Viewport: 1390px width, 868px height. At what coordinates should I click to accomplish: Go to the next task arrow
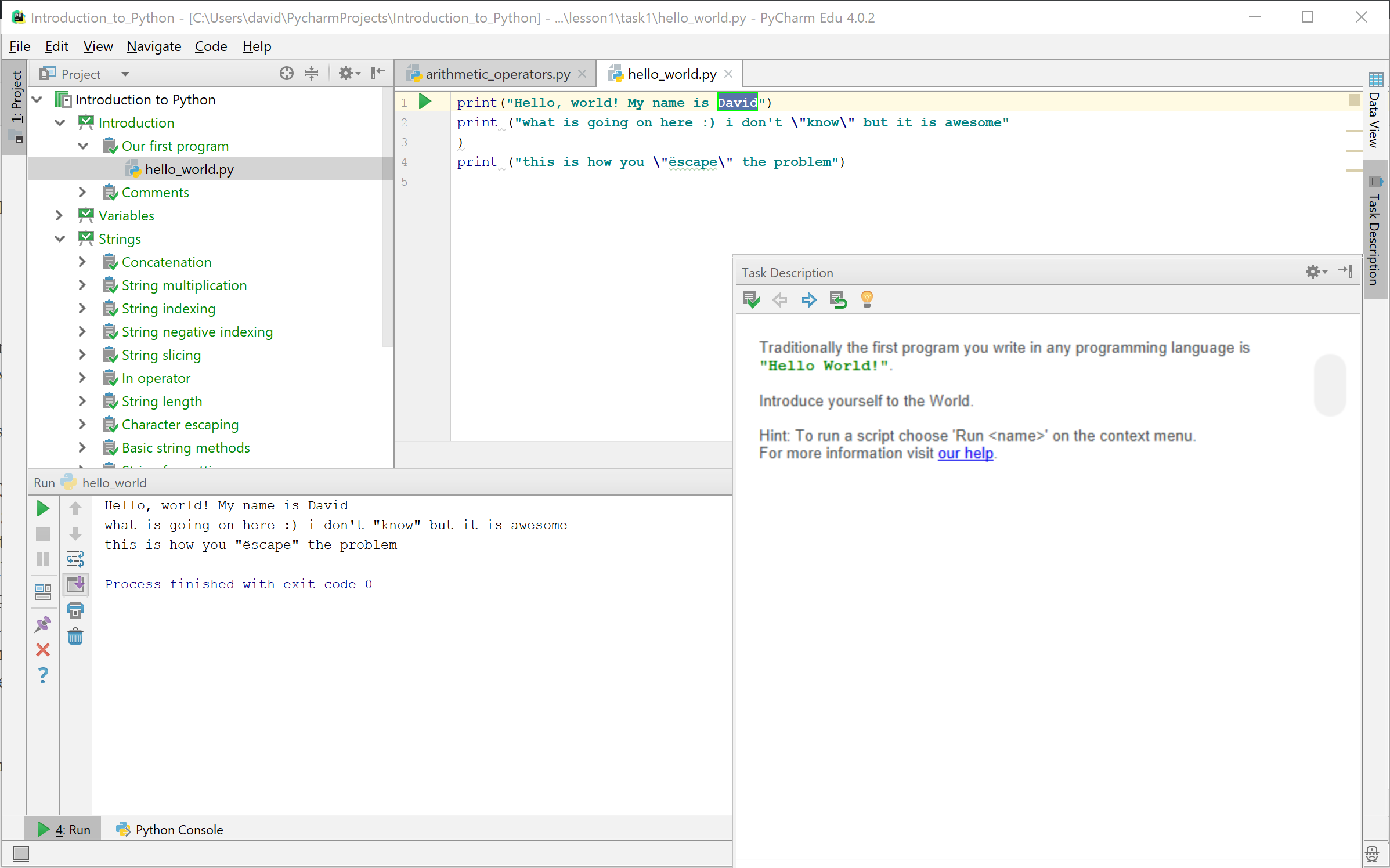pos(808,300)
